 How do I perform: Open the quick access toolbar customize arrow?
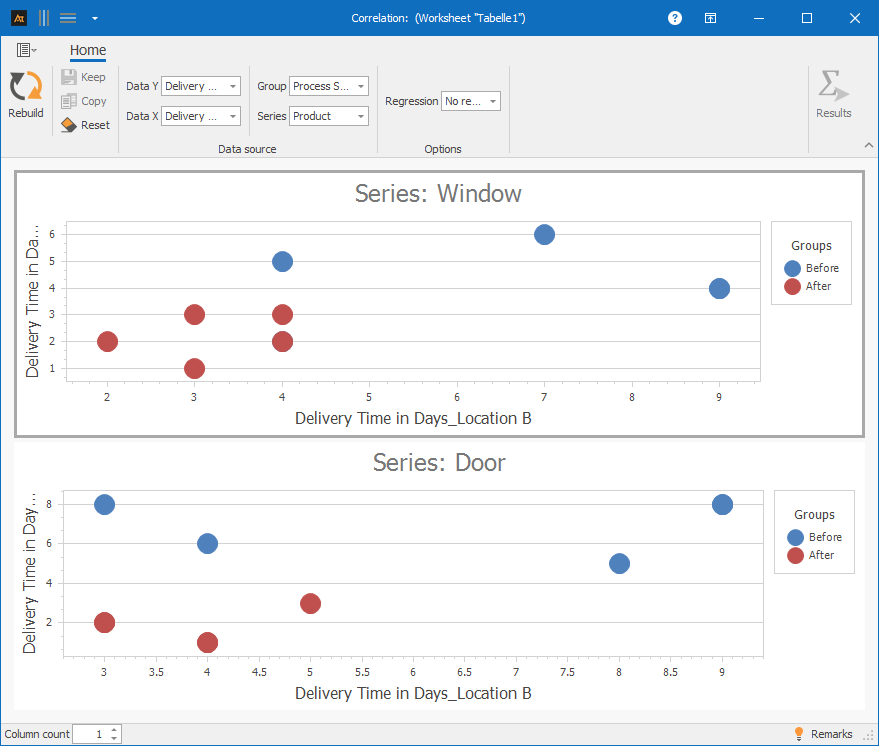click(94, 18)
